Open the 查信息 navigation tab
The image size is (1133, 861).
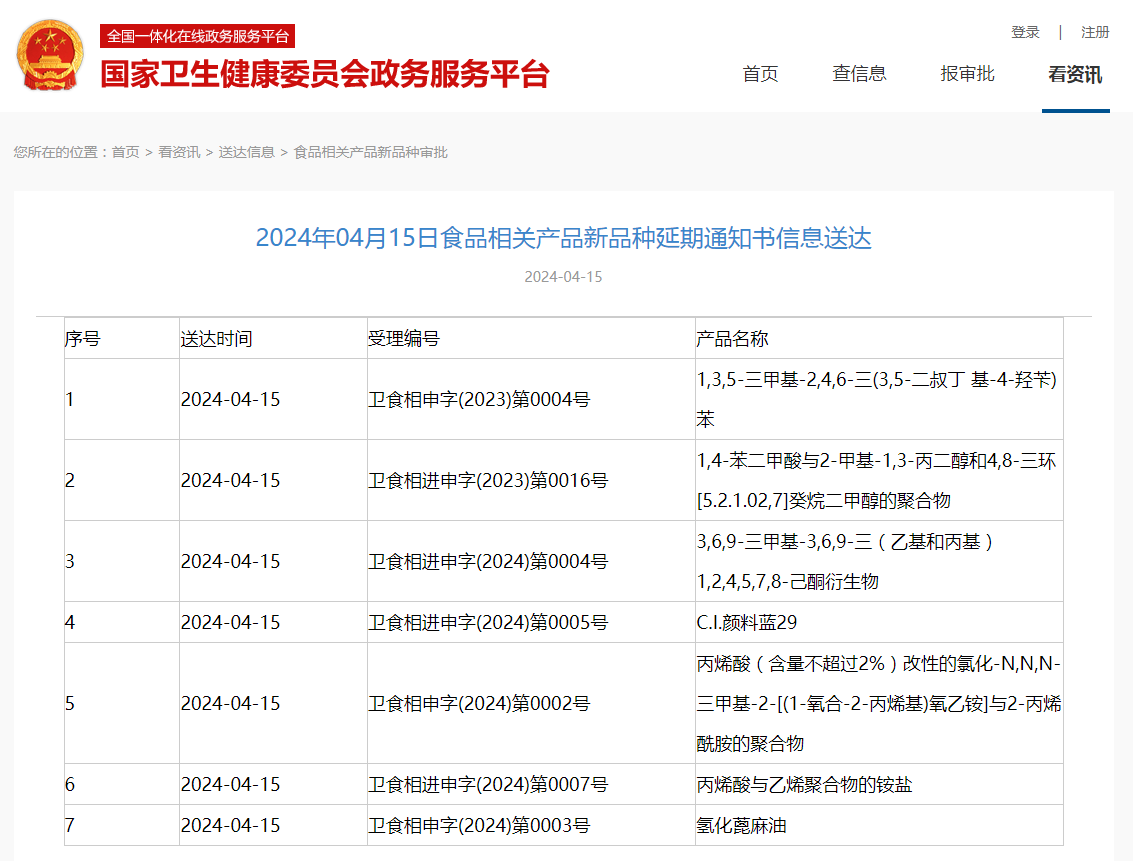[859, 74]
